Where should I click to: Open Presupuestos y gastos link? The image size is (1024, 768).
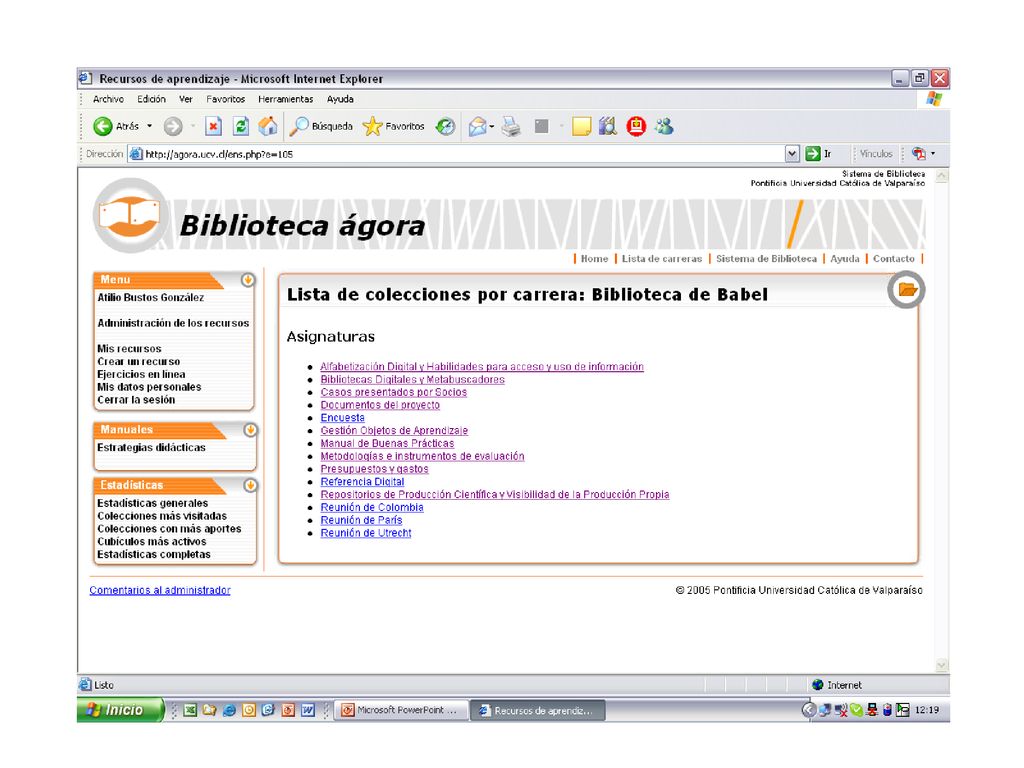pos(375,469)
